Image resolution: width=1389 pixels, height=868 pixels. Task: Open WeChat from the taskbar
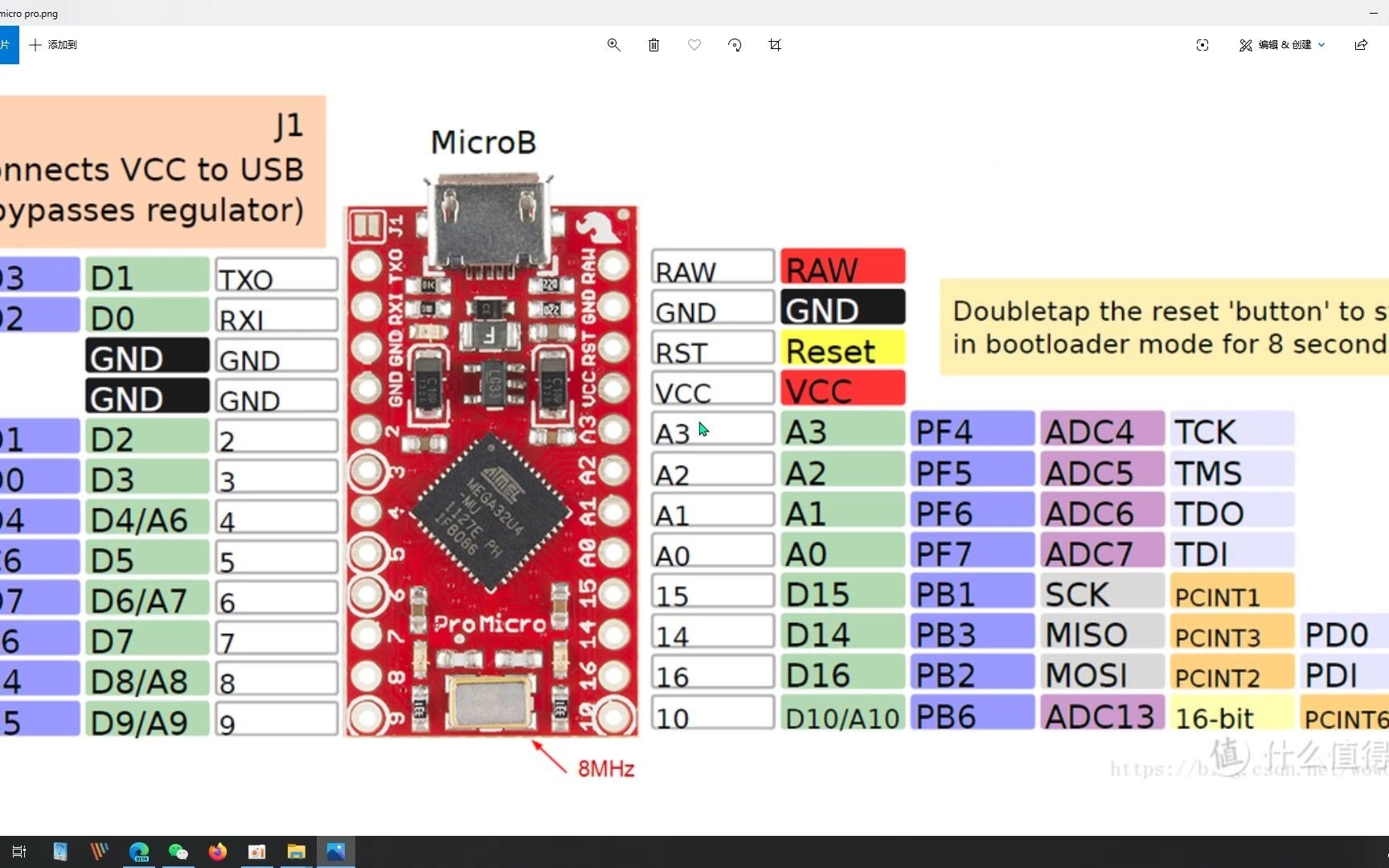(x=178, y=852)
